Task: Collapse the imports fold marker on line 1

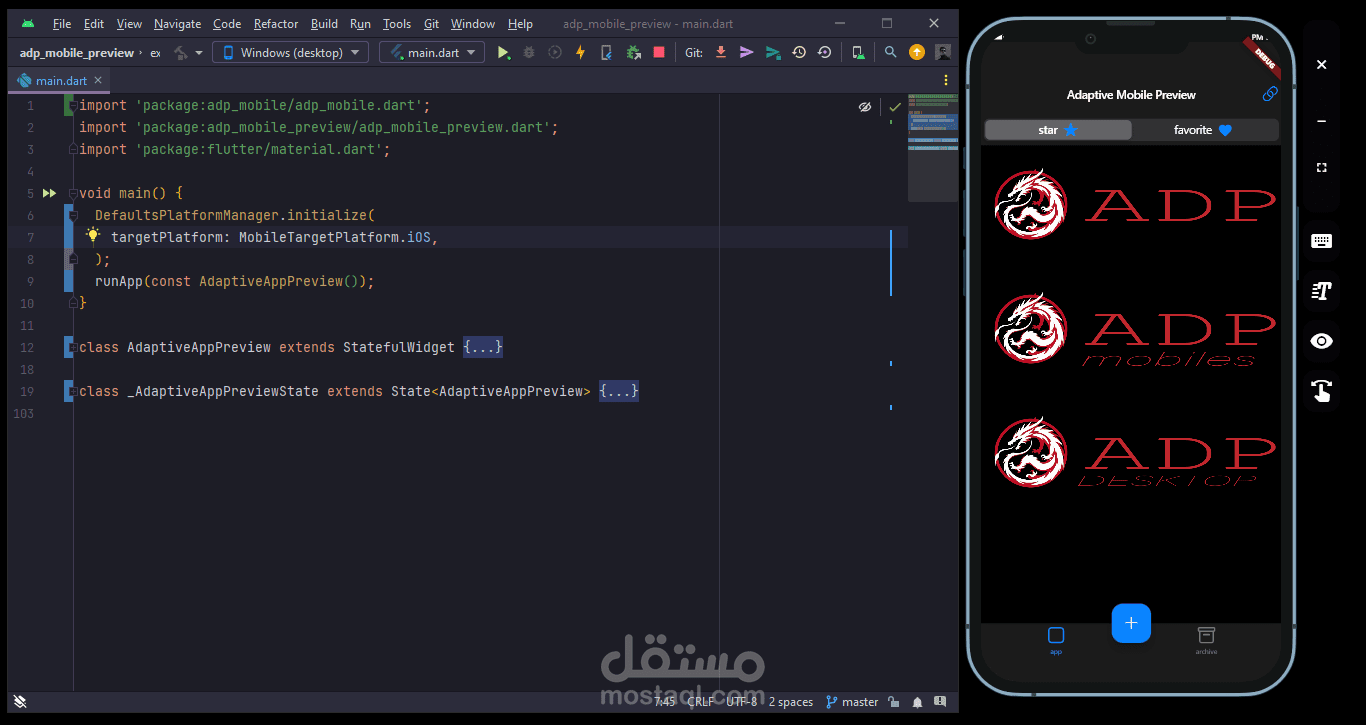Action: (x=73, y=105)
